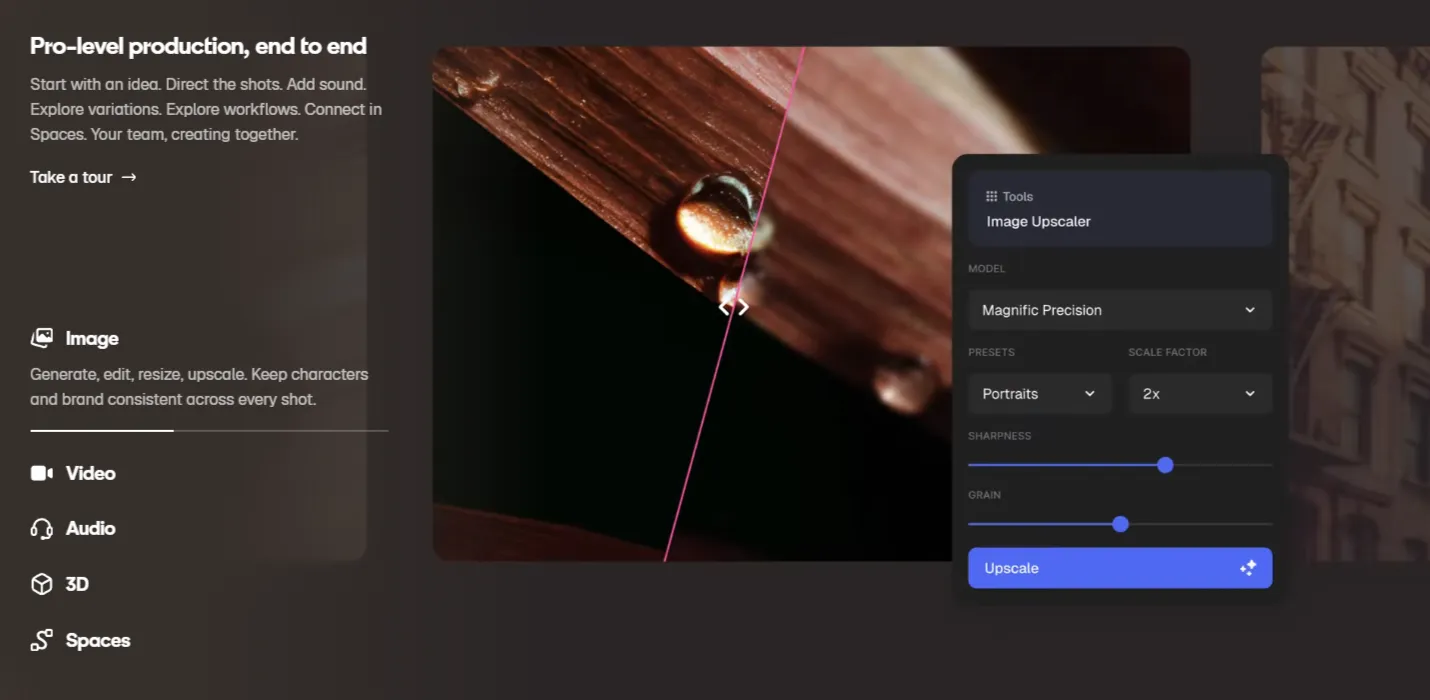Click the Grain slider handle
The height and width of the screenshot is (700, 1430).
coord(1120,524)
